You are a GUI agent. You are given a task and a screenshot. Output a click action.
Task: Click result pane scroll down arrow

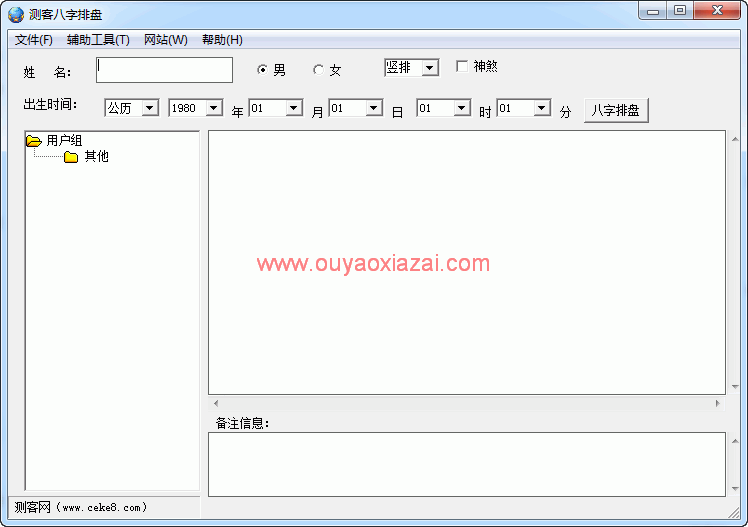click(x=735, y=387)
